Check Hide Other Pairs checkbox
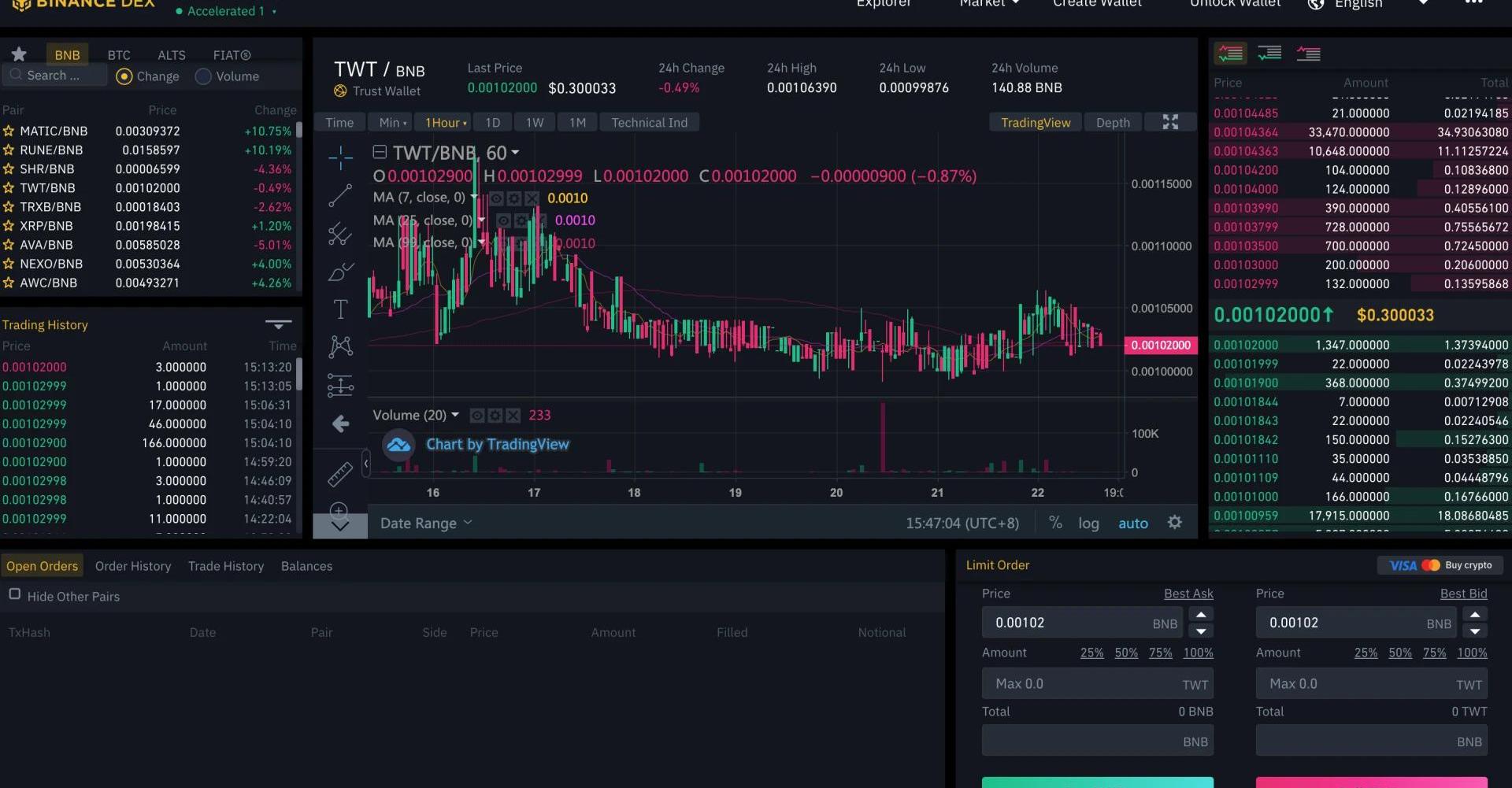Image resolution: width=1512 pixels, height=788 pixels. 14,594
